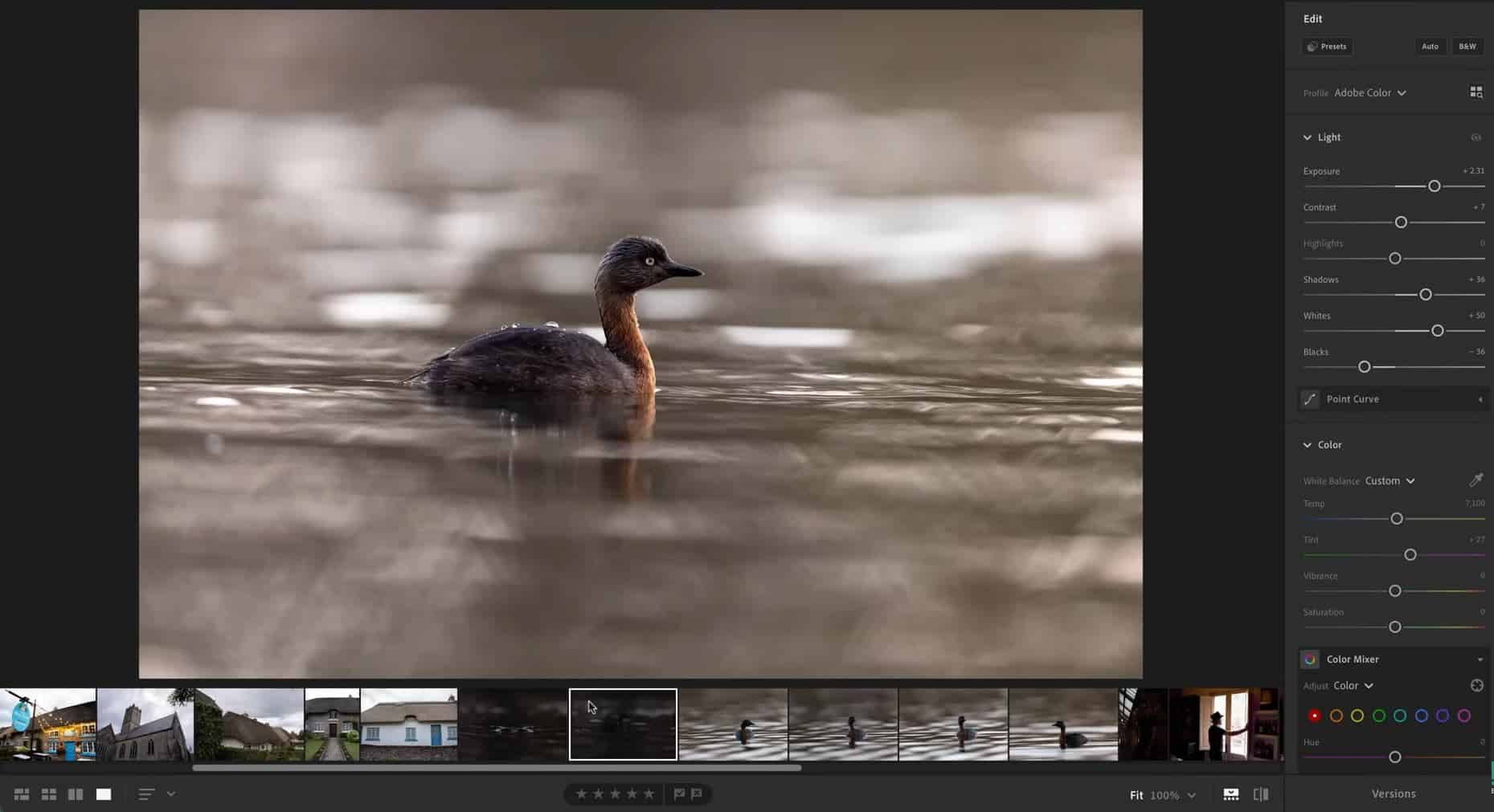Image resolution: width=1494 pixels, height=812 pixels.
Task: Open the Point Curve tone icon
Action: (x=1310, y=399)
